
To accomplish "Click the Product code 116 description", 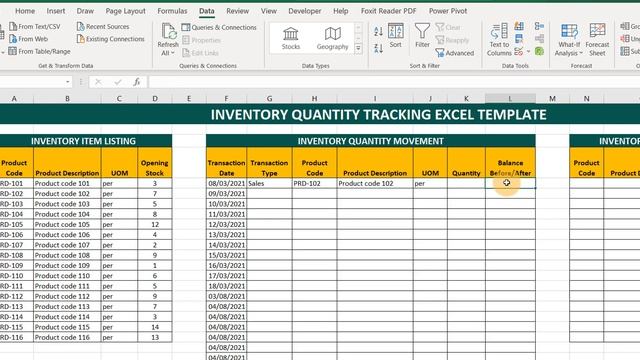I will click(x=67, y=337).
